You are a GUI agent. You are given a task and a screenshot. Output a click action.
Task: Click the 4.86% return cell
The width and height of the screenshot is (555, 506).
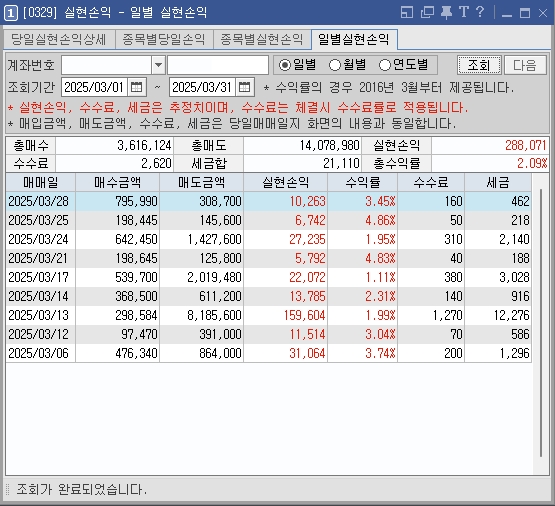click(363, 220)
